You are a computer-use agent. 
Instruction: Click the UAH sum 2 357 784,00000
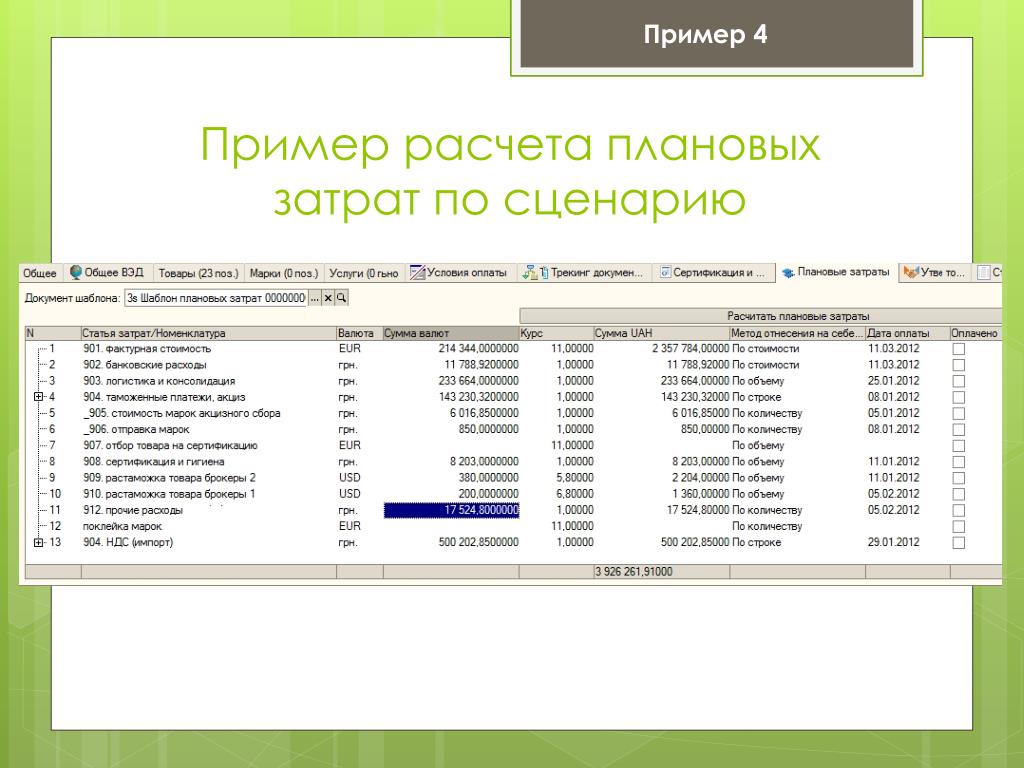tap(690, 349)
